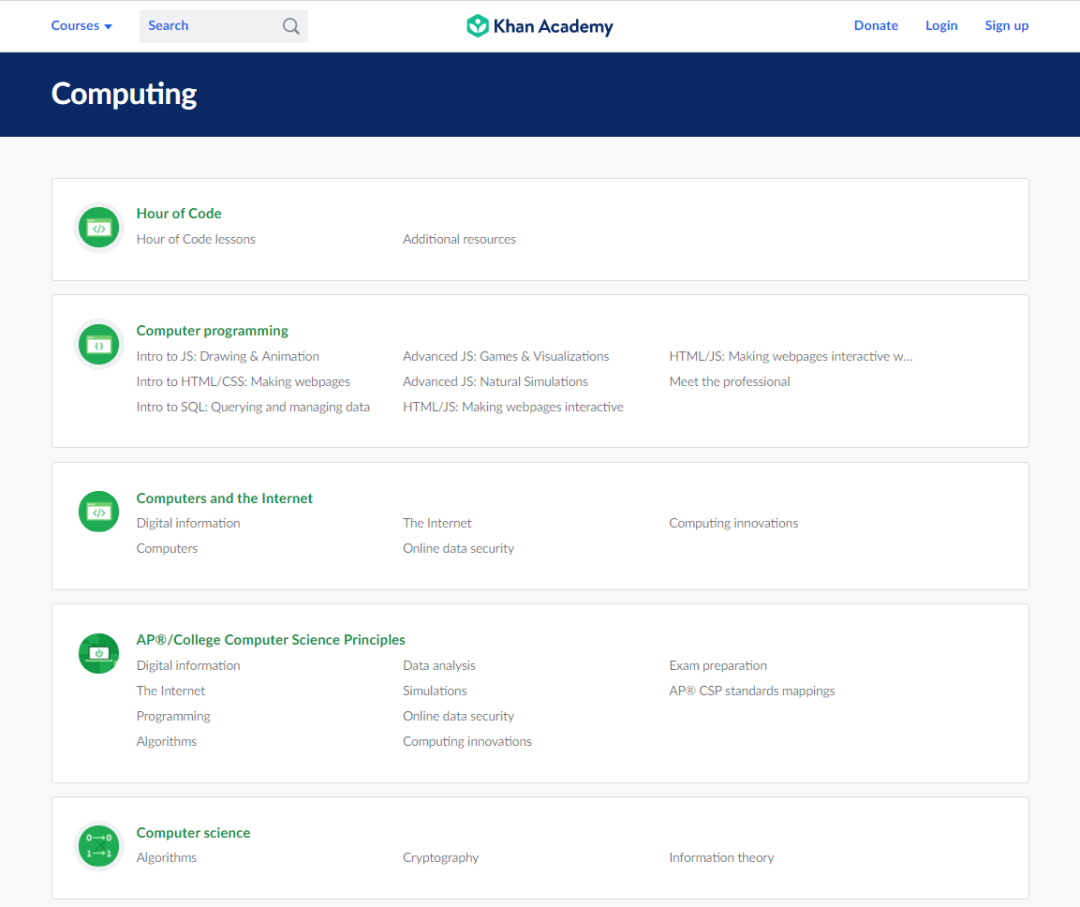Open the Computer programming heading
Image resolution: width=1080 pixels, height=907 pixels.
tap(212, 331)
